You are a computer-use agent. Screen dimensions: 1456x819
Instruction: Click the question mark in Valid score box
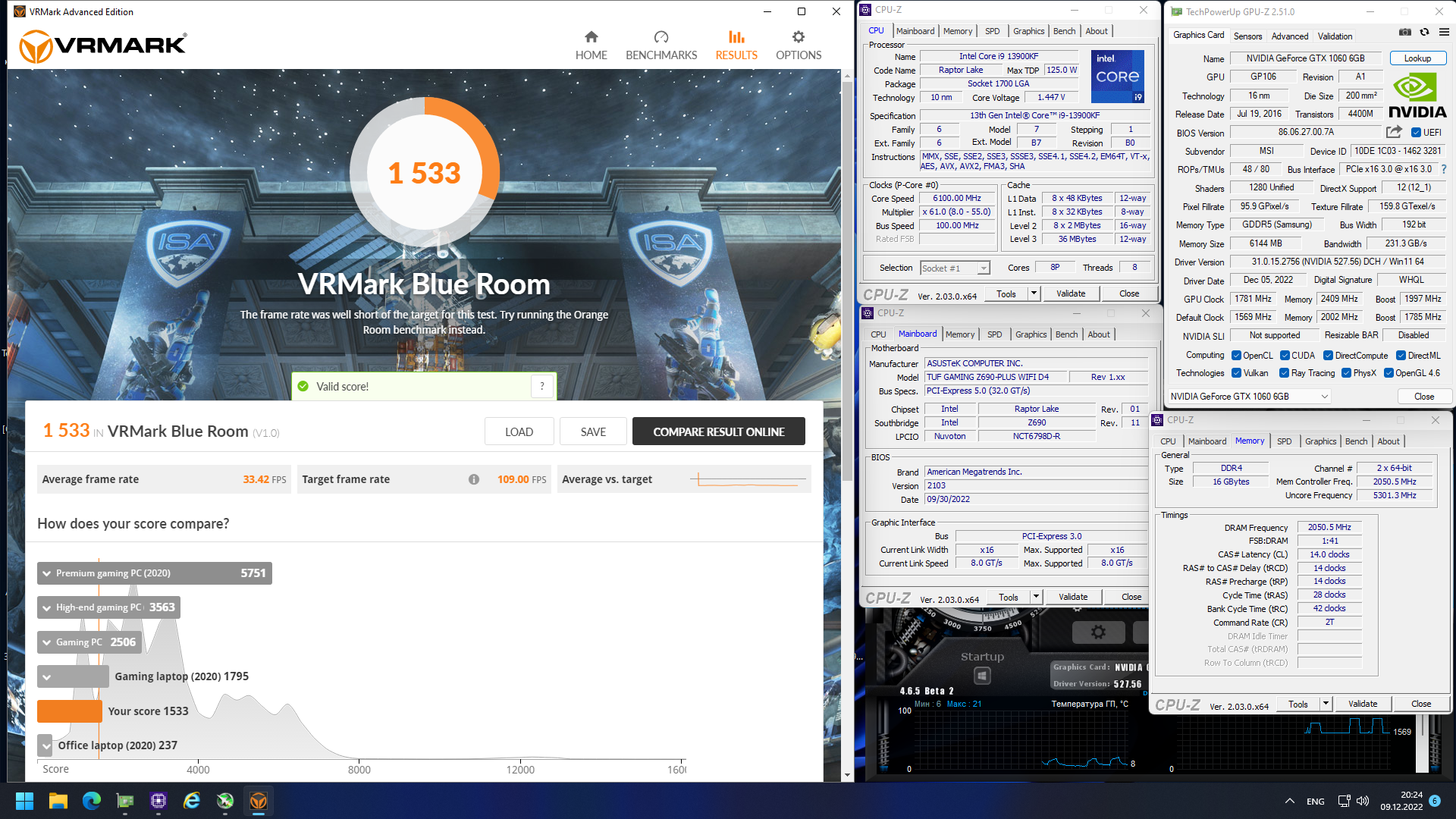542,386
